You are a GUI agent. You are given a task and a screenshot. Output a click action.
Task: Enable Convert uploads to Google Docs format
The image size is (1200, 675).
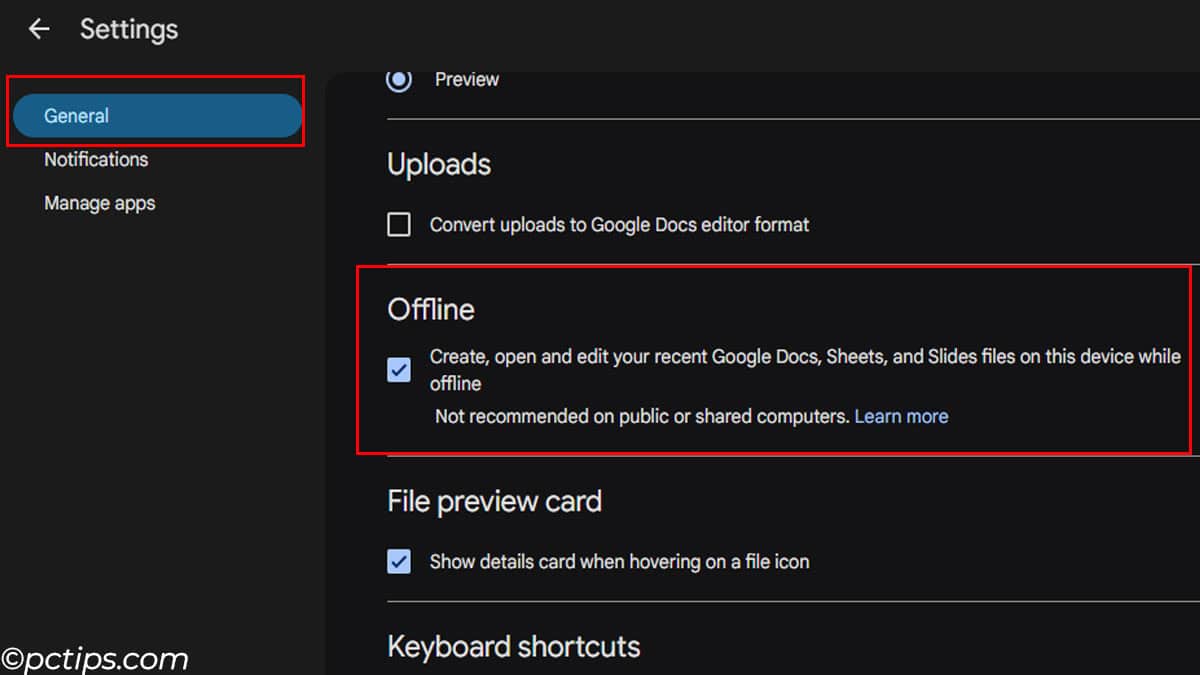pyautogui.click(x=399, y=224)
